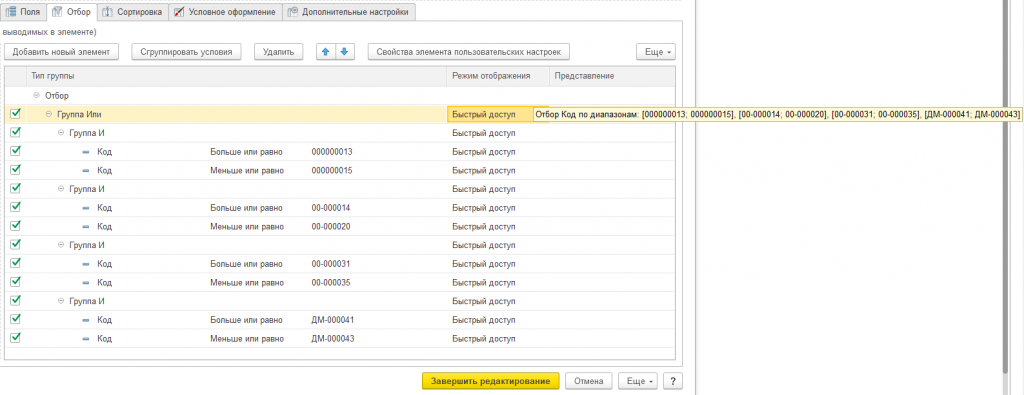Collapse Группа И containing code 00-000014
1024x395 pixels.
click(x=61, y=189)
